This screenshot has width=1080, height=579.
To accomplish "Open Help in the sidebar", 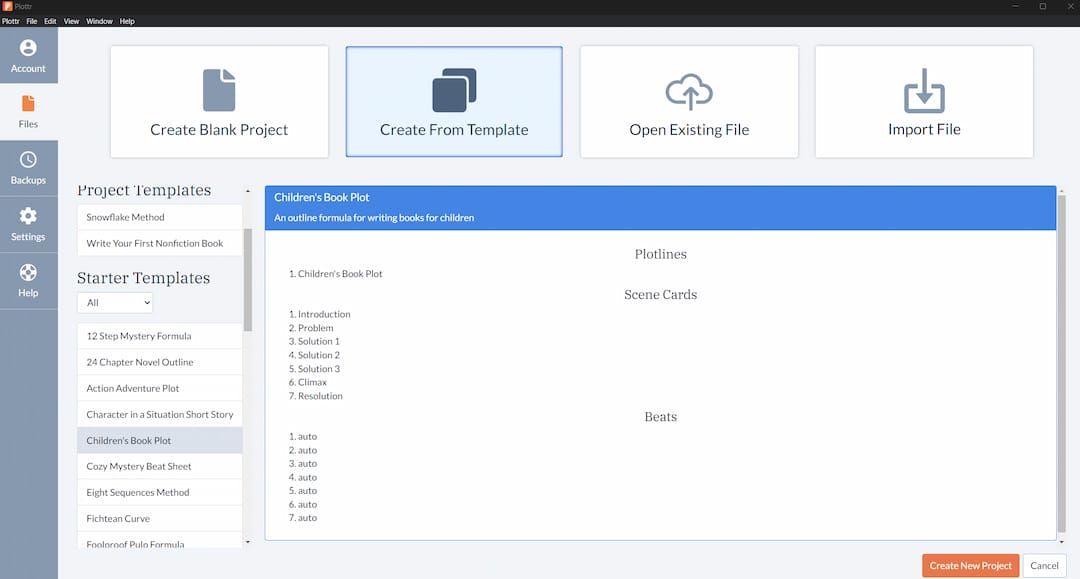I will (28, 280).
